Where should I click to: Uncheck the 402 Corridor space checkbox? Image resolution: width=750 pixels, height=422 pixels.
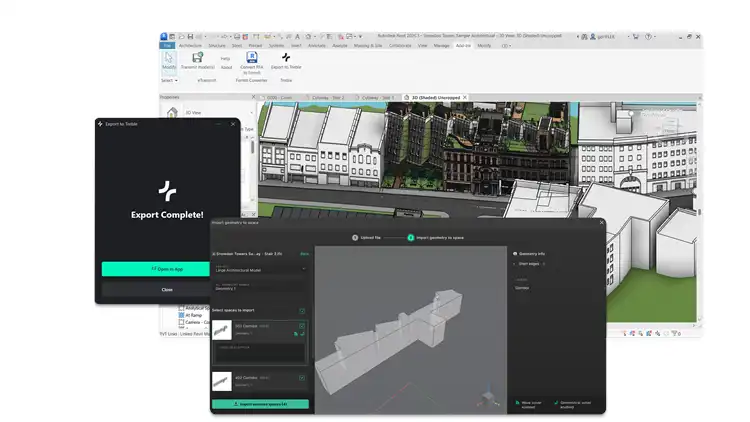pos(302,378)
